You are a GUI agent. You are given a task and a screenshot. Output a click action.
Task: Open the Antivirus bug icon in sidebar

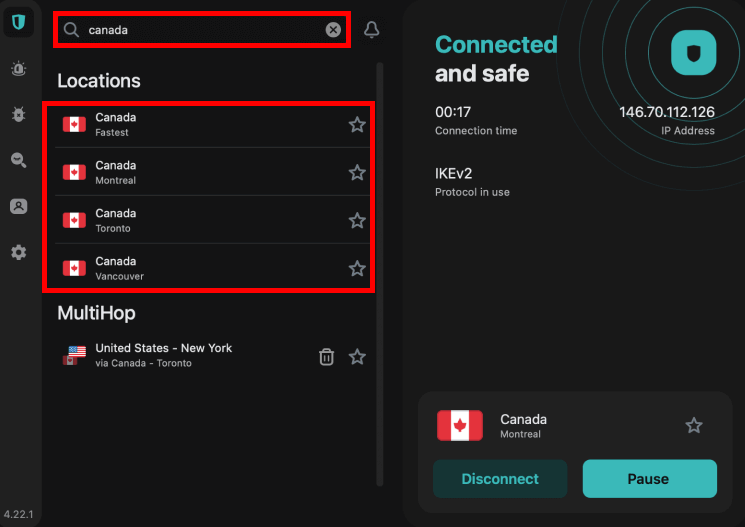[19, 115]
